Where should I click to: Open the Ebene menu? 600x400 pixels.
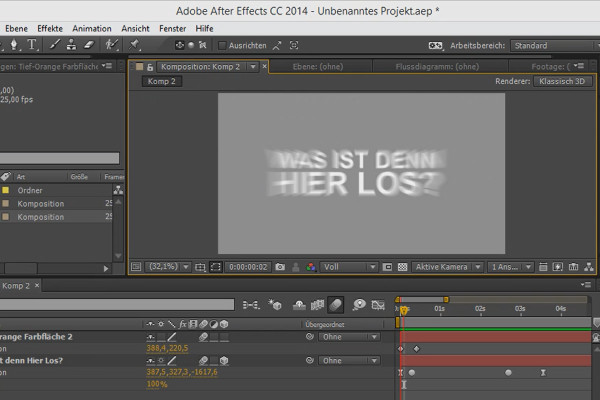coord(16,29)
